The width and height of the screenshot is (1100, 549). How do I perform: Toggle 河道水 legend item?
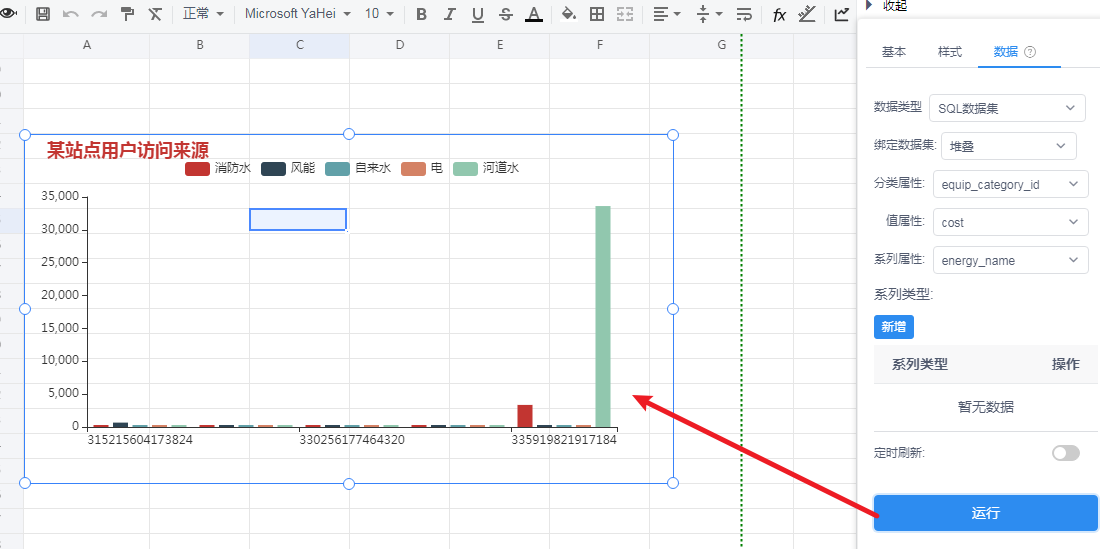pyautogui.click(x=486, y=168)
